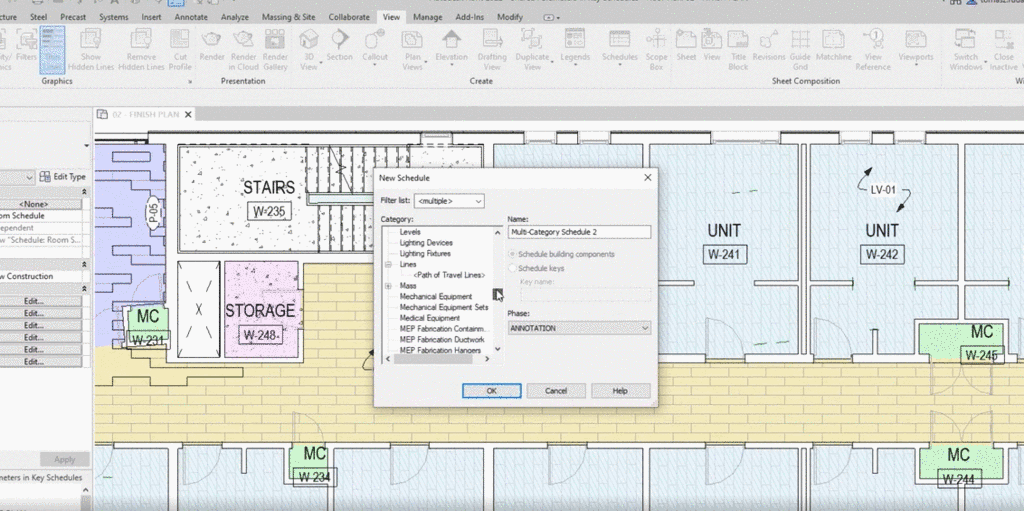Click the schedule Name input field
Screen dimensions: 1024x511
click(579, 232)
